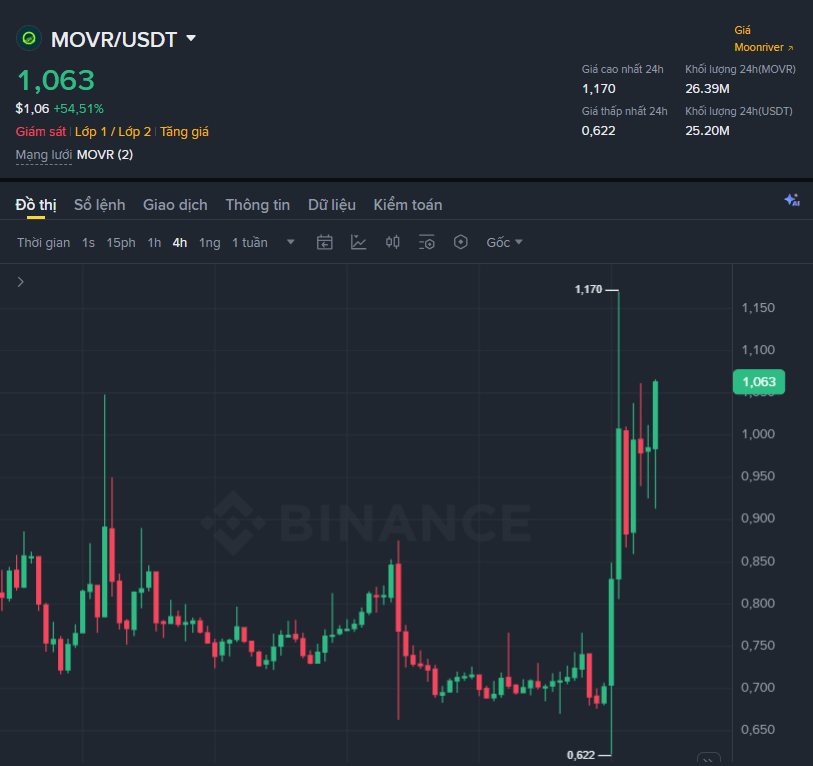Screen dimensions: 813x766
Task: Select the 4h interval
Action: (179, 243)
